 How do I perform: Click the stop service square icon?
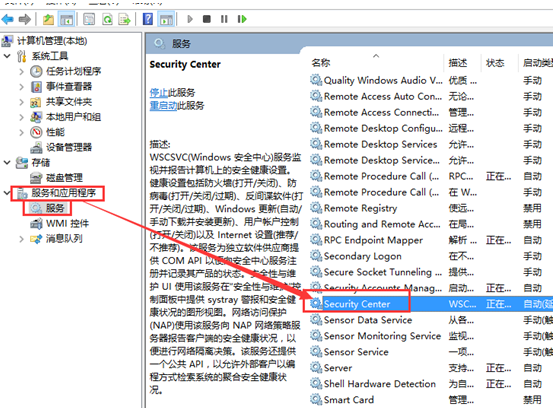pyautogui.click(x=207, y=19)
